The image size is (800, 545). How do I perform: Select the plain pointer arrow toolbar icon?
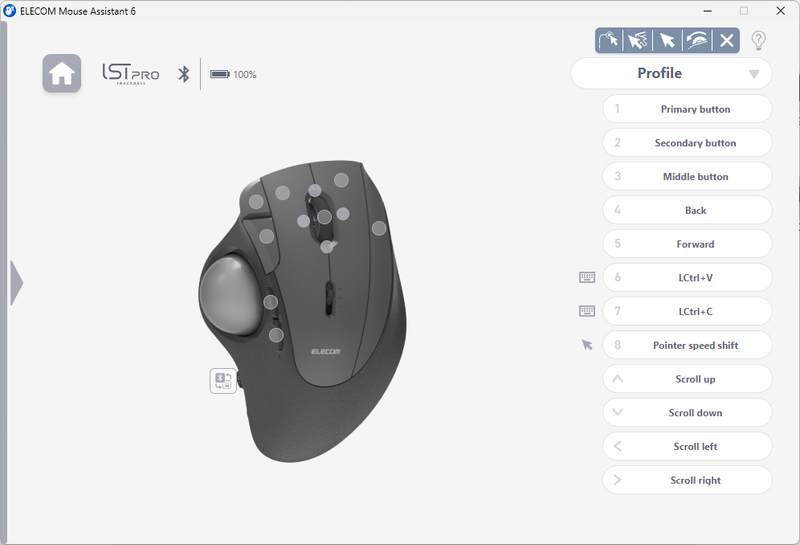pyautogui.click(x=667, y=40)
